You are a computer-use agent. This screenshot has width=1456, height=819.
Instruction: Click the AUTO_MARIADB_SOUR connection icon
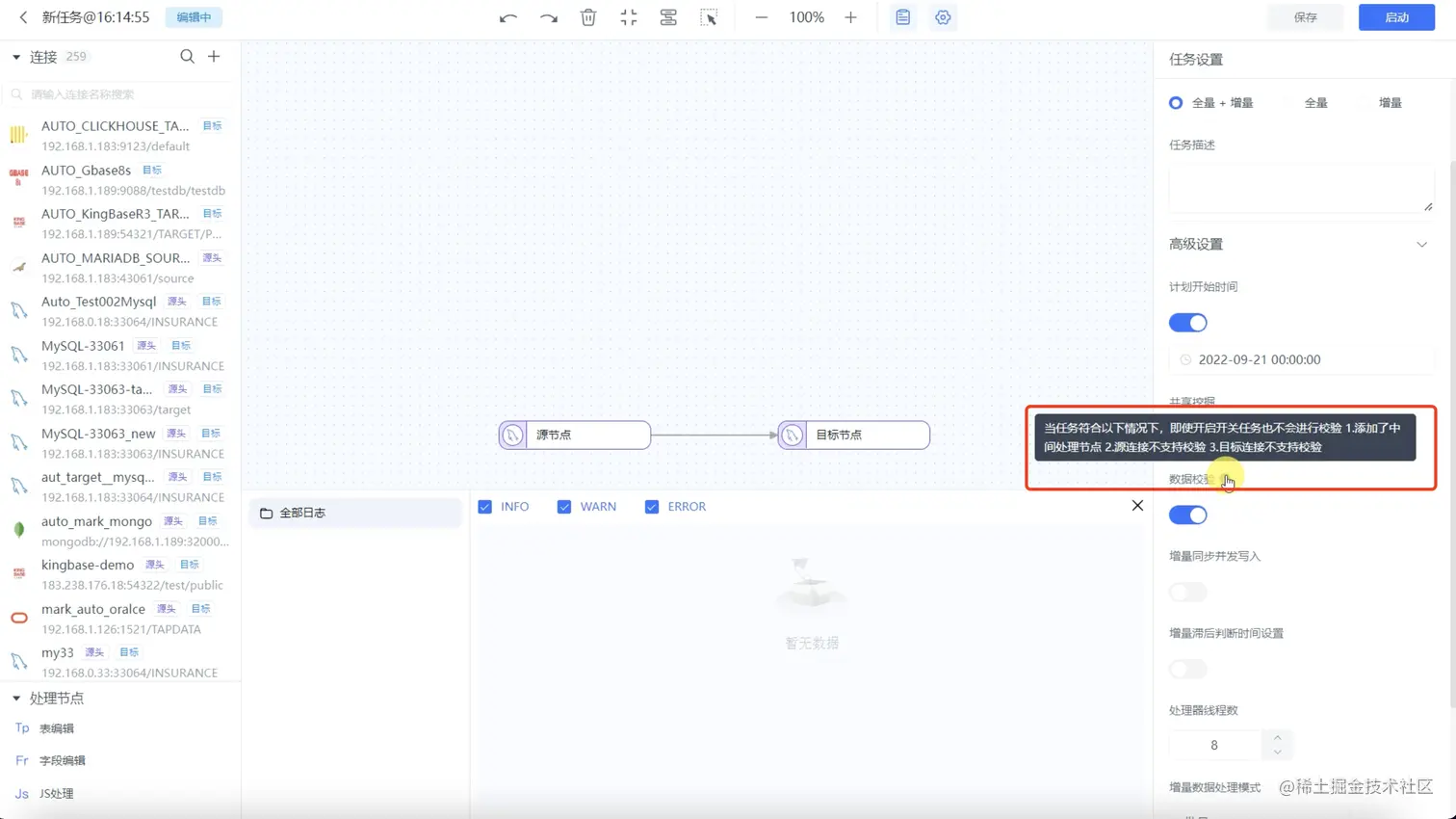pos(18,267)
